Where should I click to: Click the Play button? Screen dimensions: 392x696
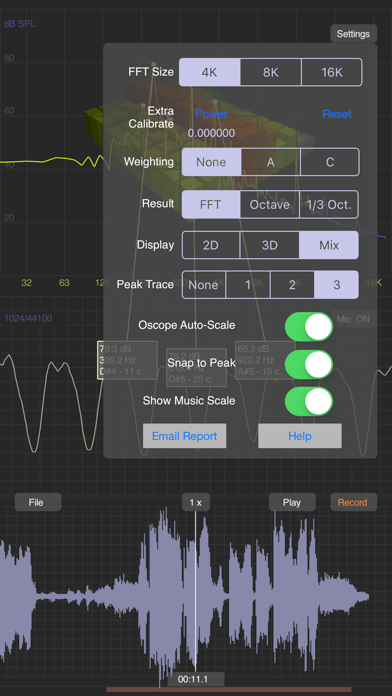pos(292,502)
